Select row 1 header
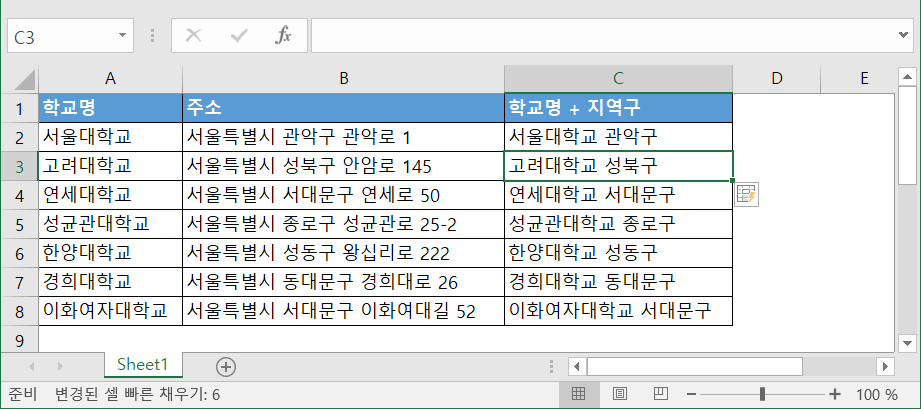921x409 pixels. pos(19,108)
